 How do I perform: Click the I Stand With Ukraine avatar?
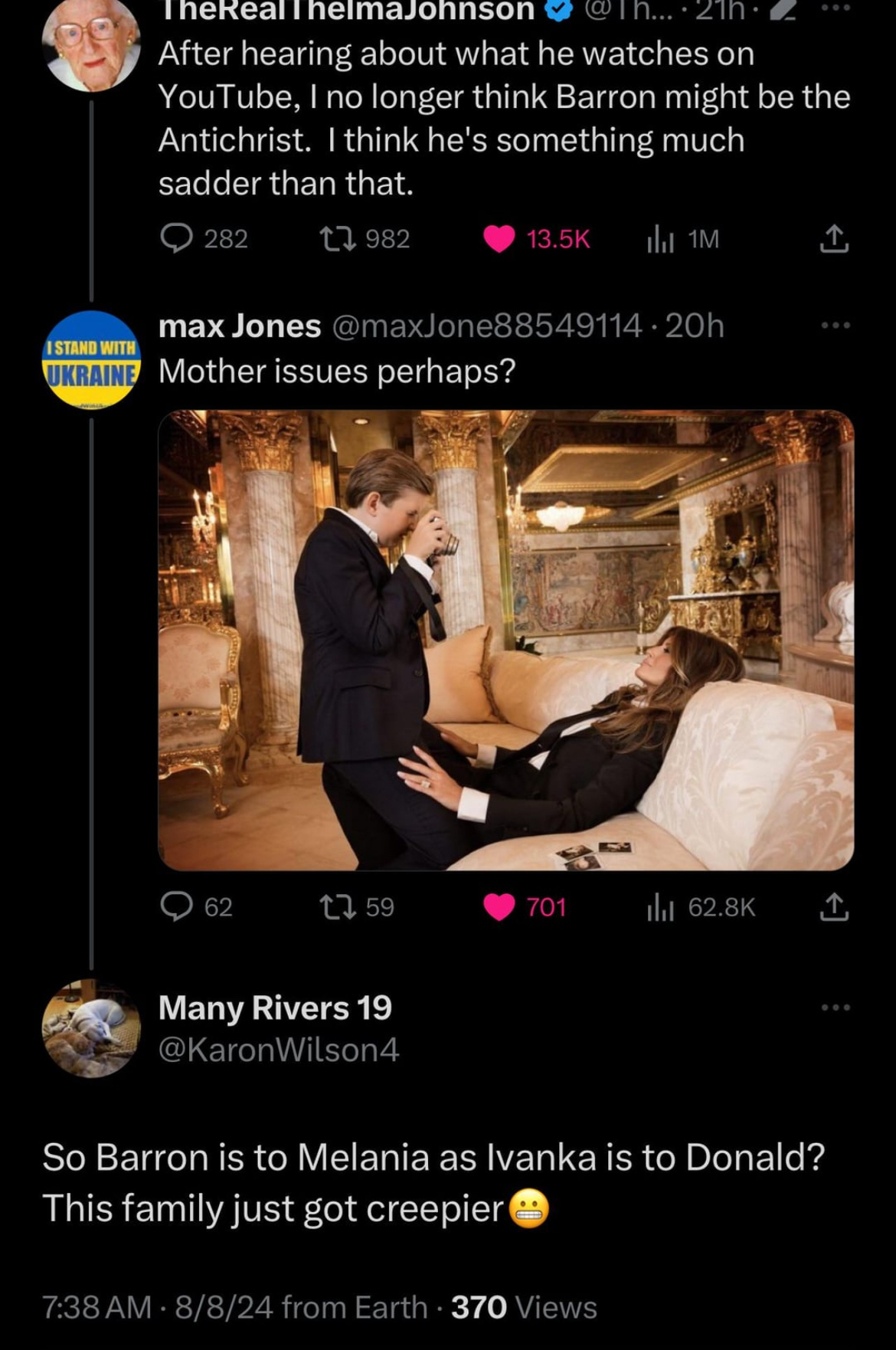point(90,359)
